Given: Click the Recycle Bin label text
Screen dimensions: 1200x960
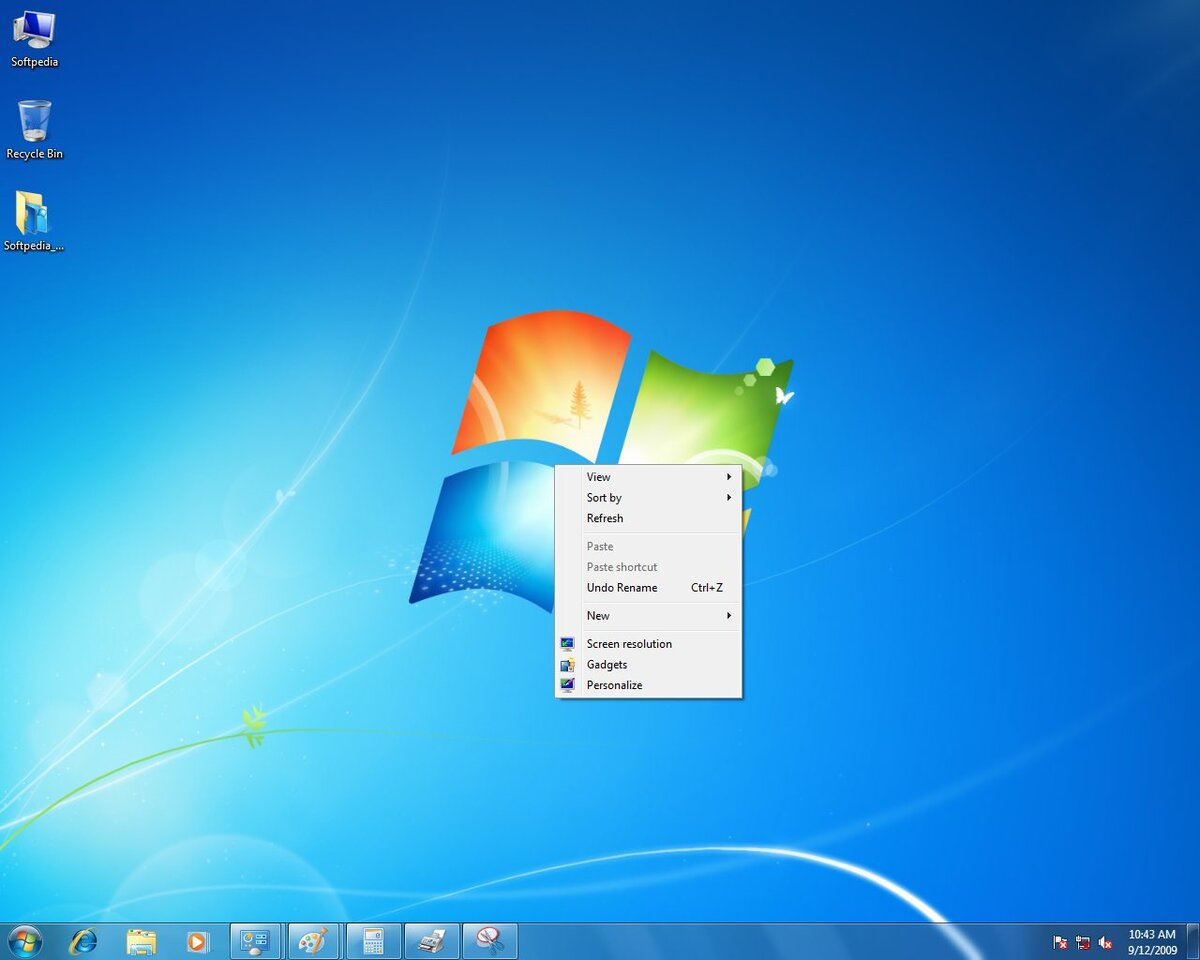Looking at the screenshot, I should point(34,154).
